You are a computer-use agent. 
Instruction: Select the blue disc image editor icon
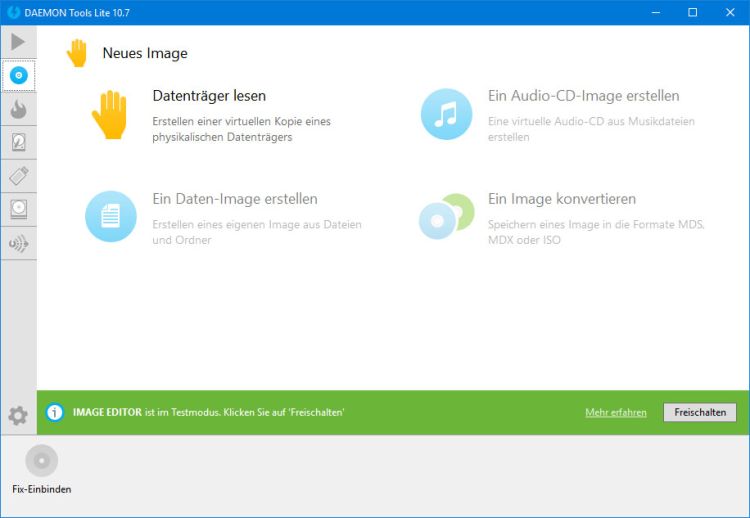pos(18,76)
